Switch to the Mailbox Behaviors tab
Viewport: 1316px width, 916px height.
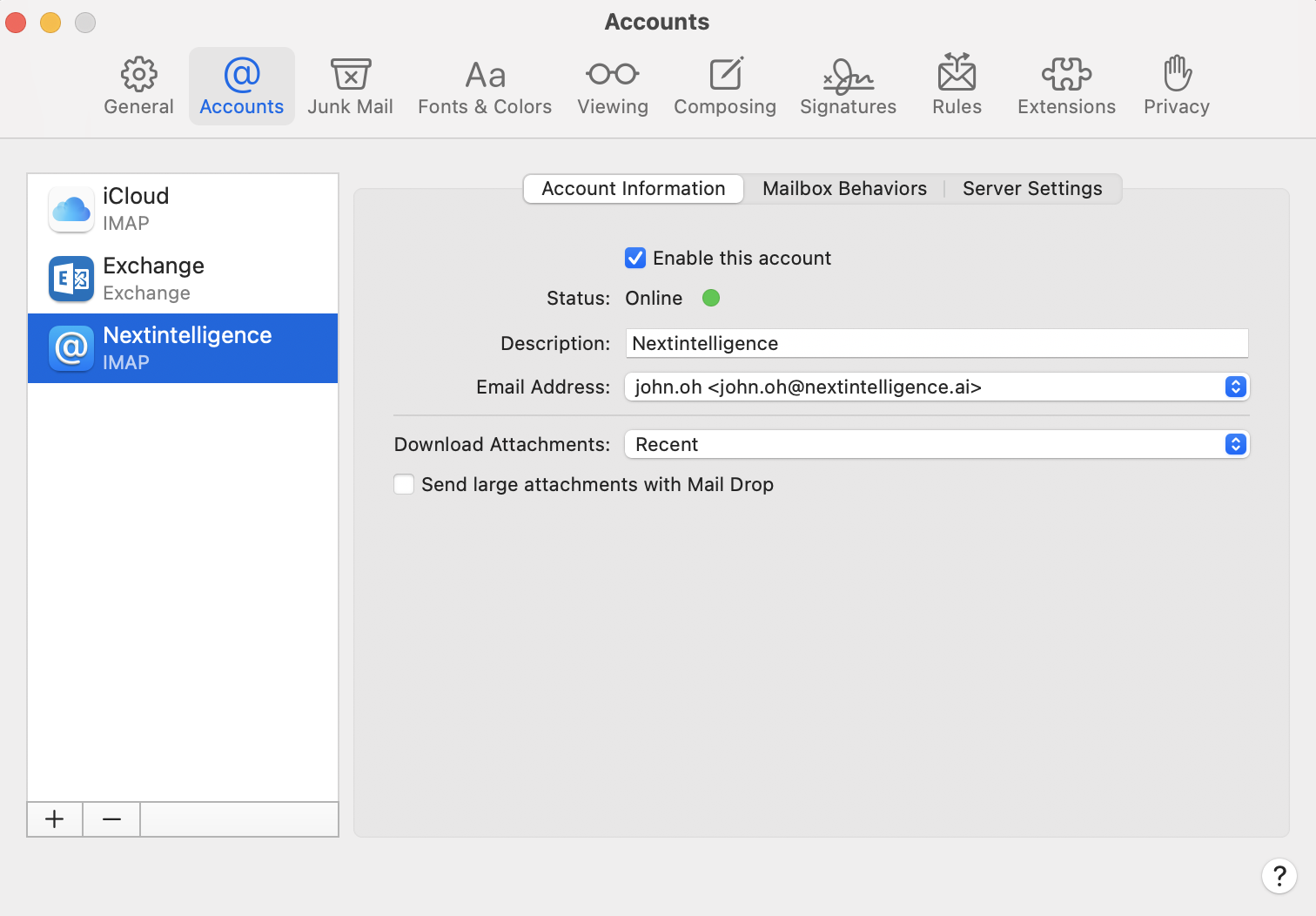[844, 189]
